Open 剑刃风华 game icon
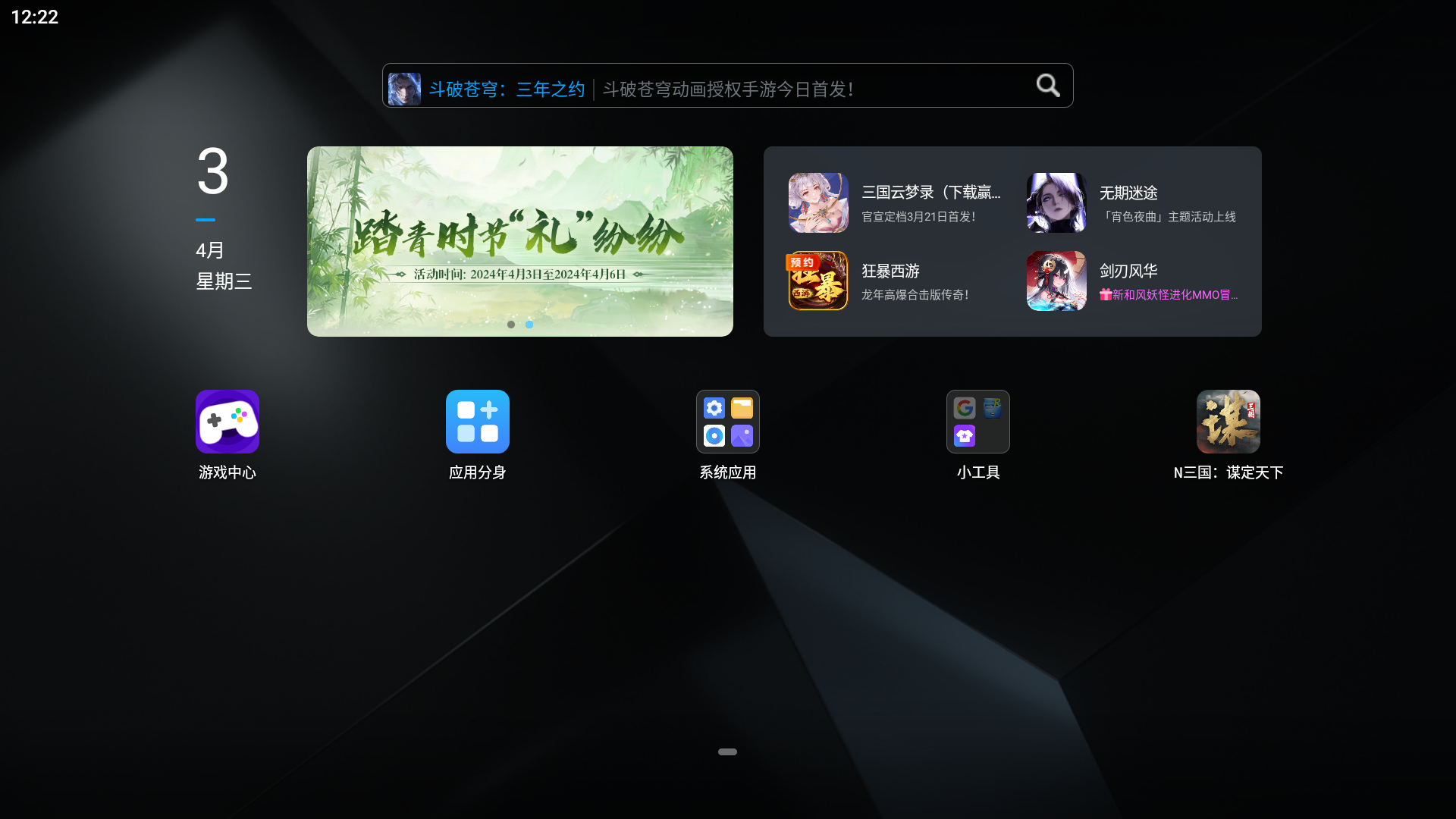The height and width of the screenshot is (819, 1456). pyautogui.click(x=1056, y=281)
